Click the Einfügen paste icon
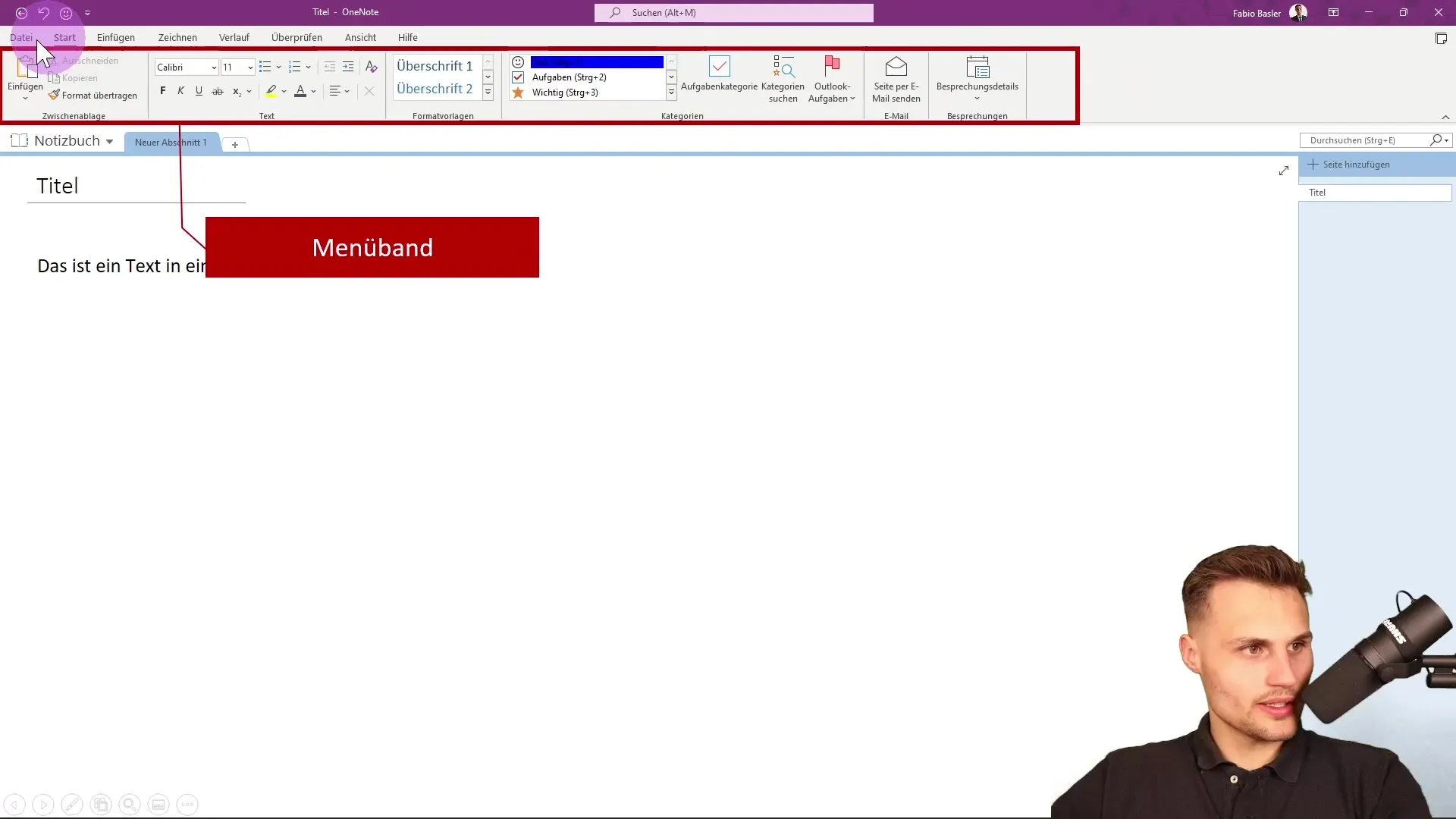1456x819 pixels. coord(26,68)
